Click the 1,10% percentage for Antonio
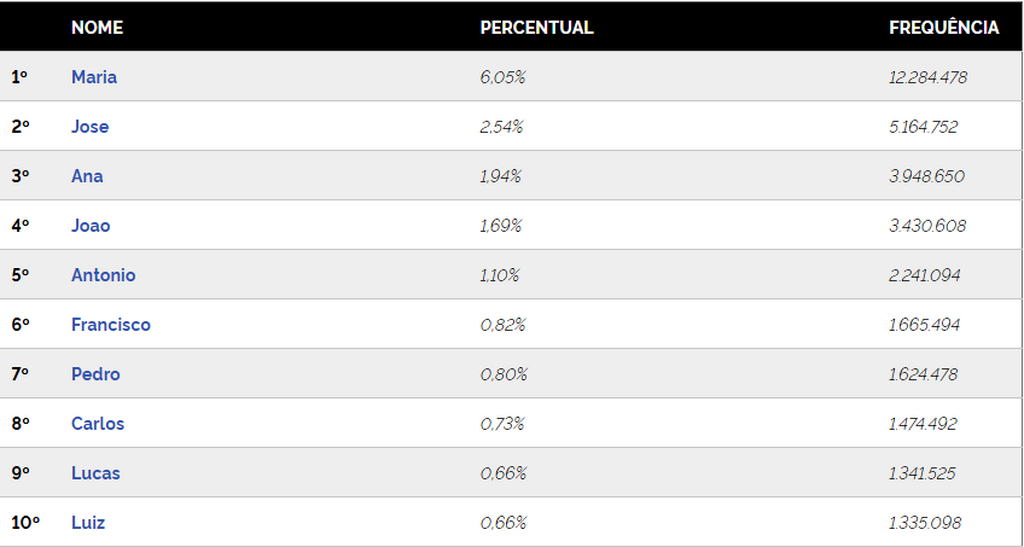This screenshot has width=1024, height=547. tap(500, 275)
